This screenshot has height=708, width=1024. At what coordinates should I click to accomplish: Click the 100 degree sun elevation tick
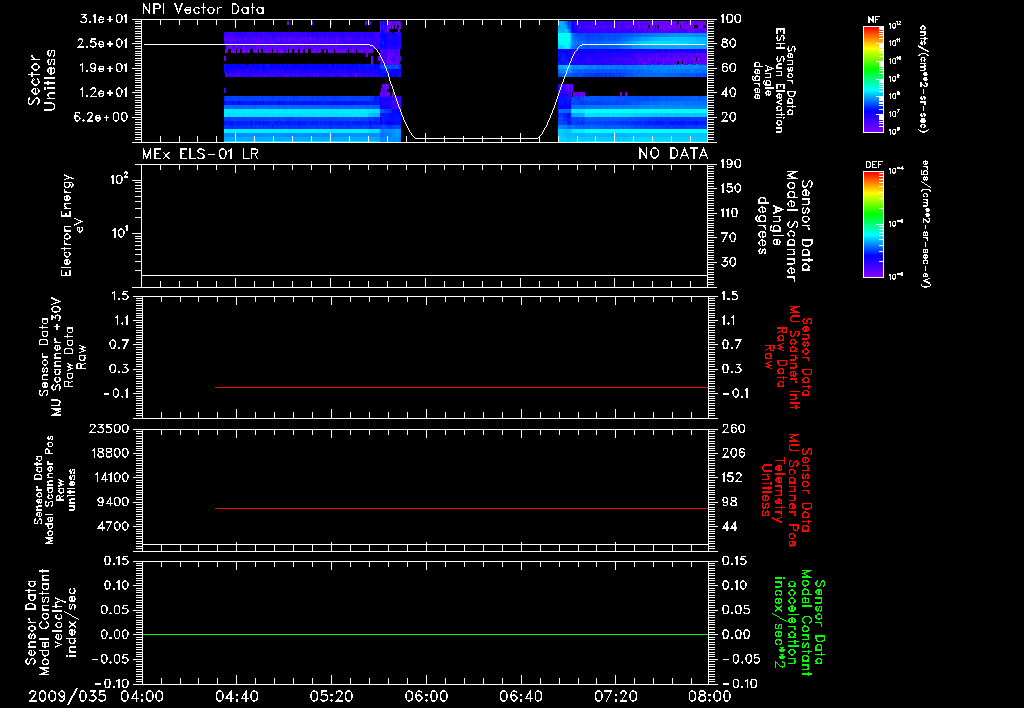(731, 19)
